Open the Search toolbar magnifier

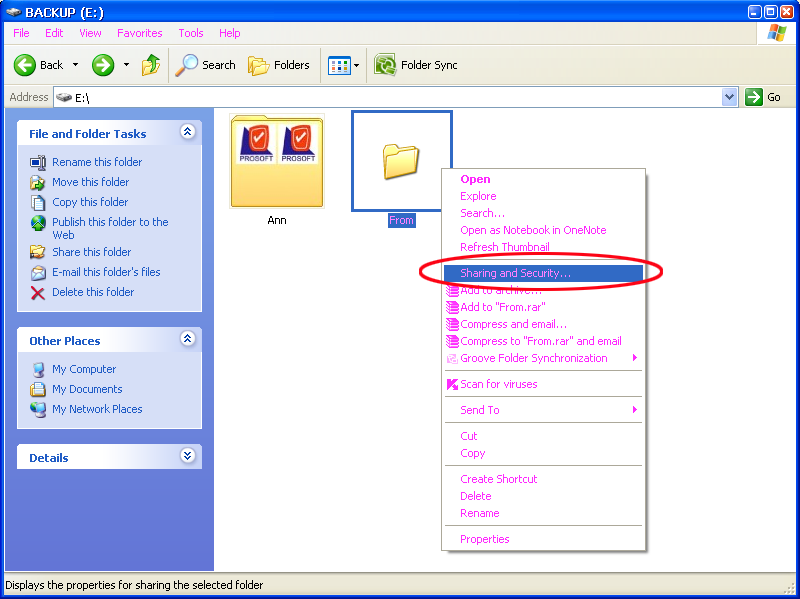[187, 65]
